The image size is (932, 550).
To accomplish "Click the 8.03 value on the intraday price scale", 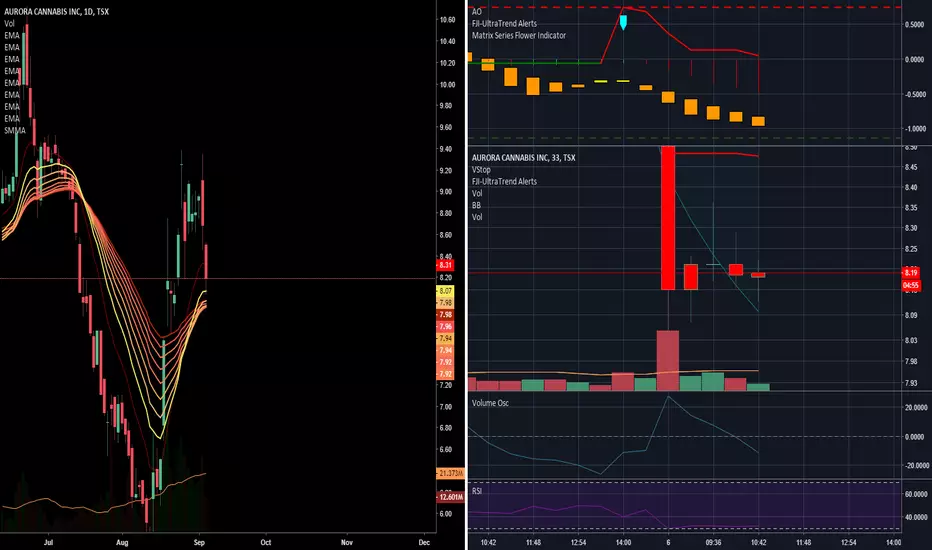I will point(911,340).
